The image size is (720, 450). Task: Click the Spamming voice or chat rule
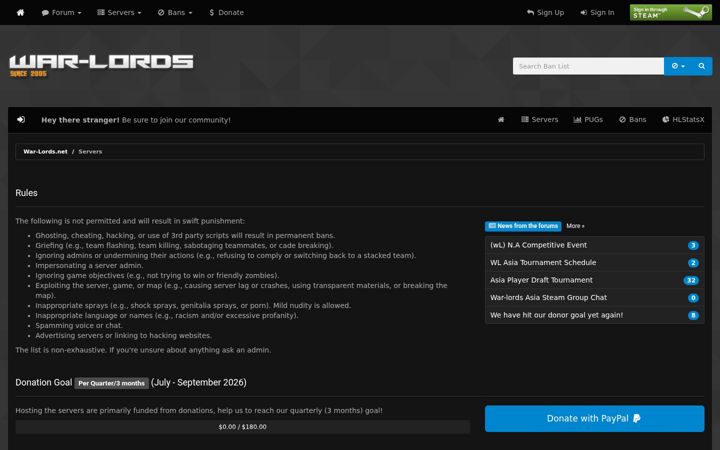pos(79,326)
